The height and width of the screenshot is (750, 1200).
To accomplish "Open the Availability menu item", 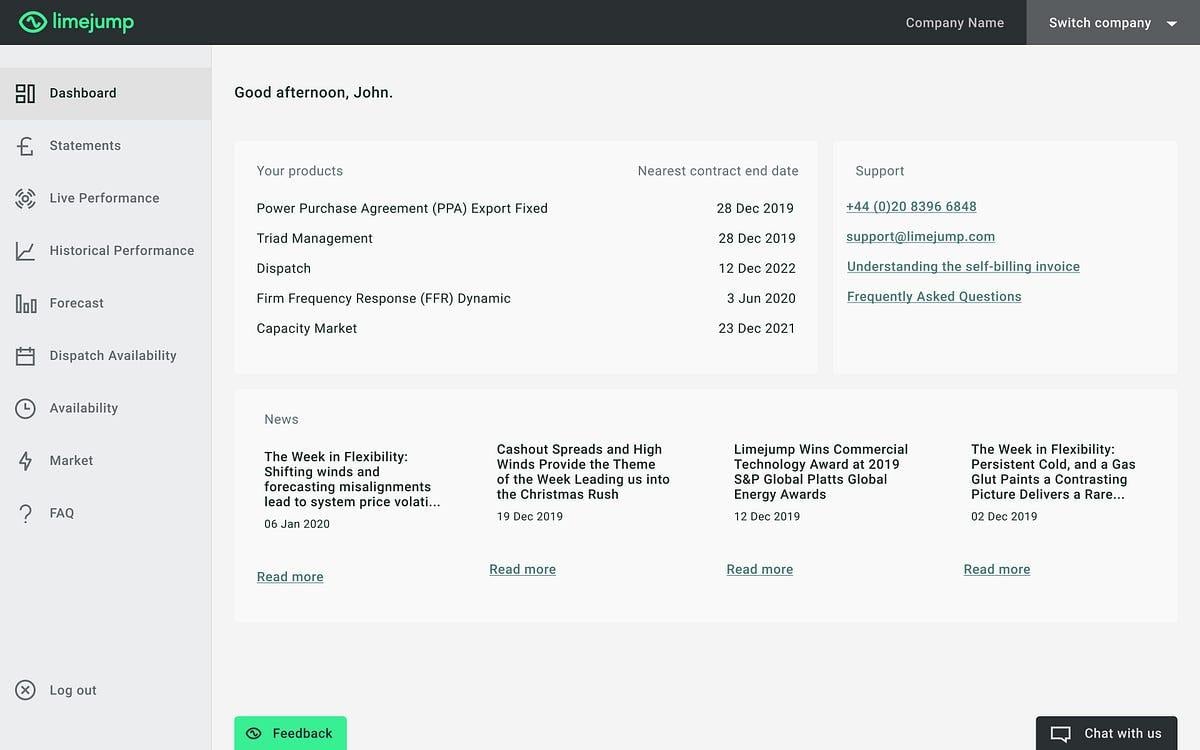I will [x=105, y=408].
